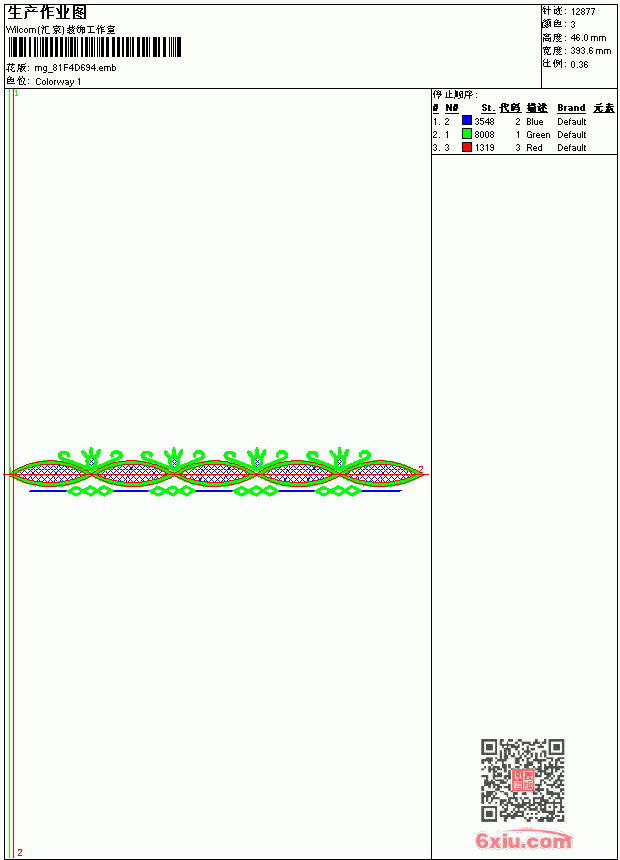The width and height of the screenshot is (620, 860).
Task: Click the red end marker 2 at the design's right tip
Action: coord(421,469)
